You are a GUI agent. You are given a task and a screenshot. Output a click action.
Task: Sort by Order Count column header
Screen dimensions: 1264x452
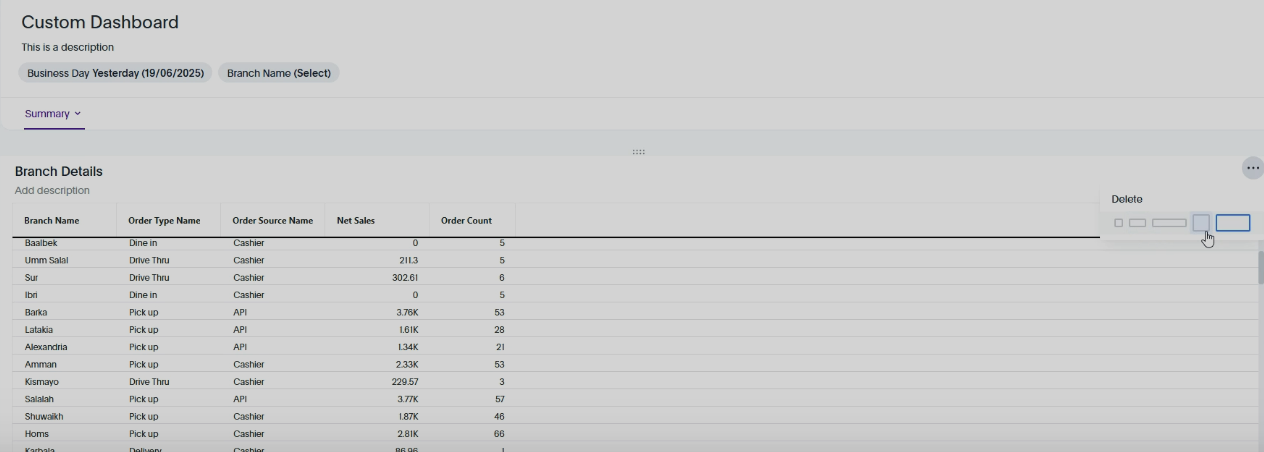pos(466,220)
